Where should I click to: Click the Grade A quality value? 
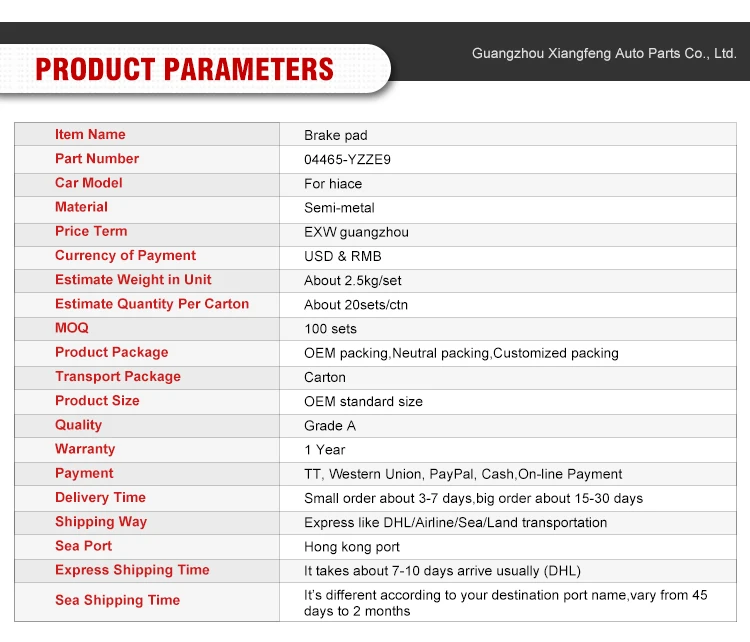(x=330, y=426)
